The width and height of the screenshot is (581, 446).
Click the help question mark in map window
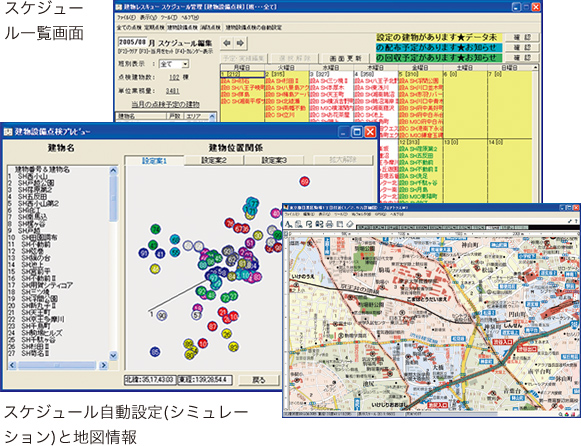[576, 221]
